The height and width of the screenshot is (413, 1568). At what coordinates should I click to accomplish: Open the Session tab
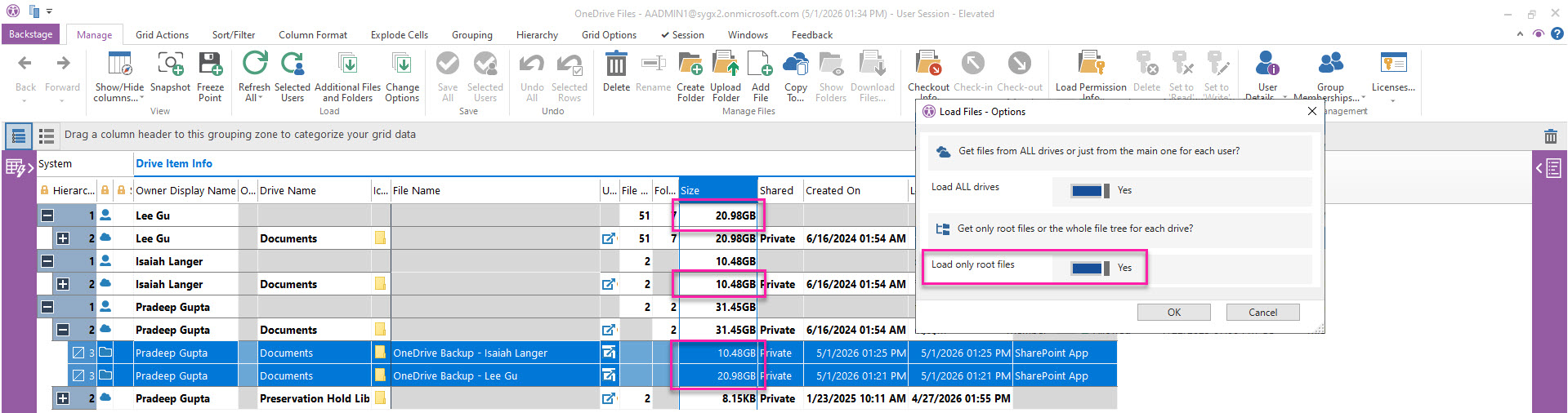pyautogui.click(x=683, y=35)
